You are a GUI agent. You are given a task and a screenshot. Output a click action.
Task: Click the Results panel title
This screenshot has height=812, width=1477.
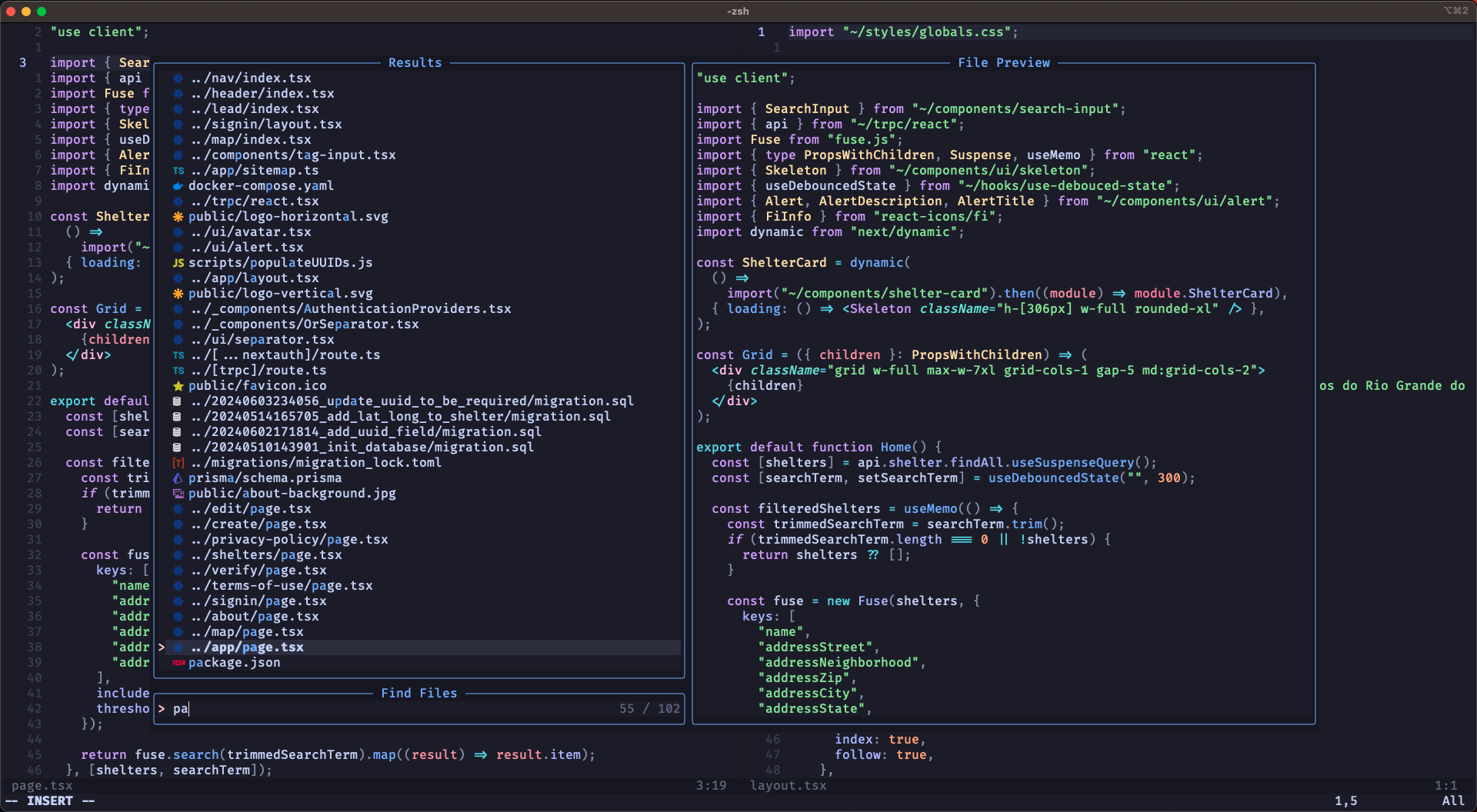[x=415, y=63]
